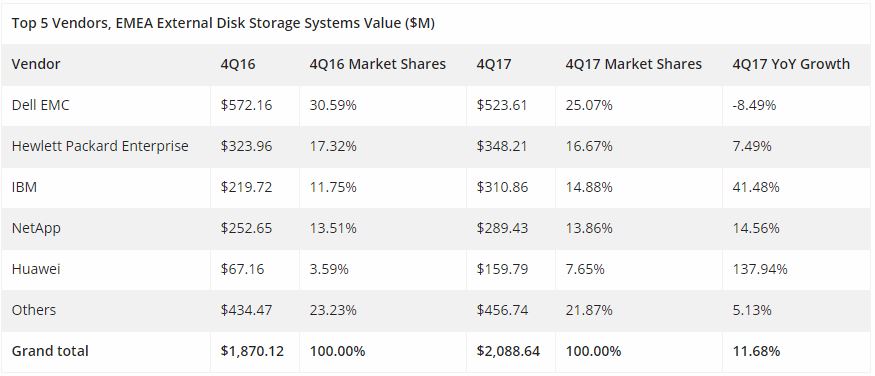Select the 4Q16 column header
Viewport: 875px width, 376px height.
point(238,64)
